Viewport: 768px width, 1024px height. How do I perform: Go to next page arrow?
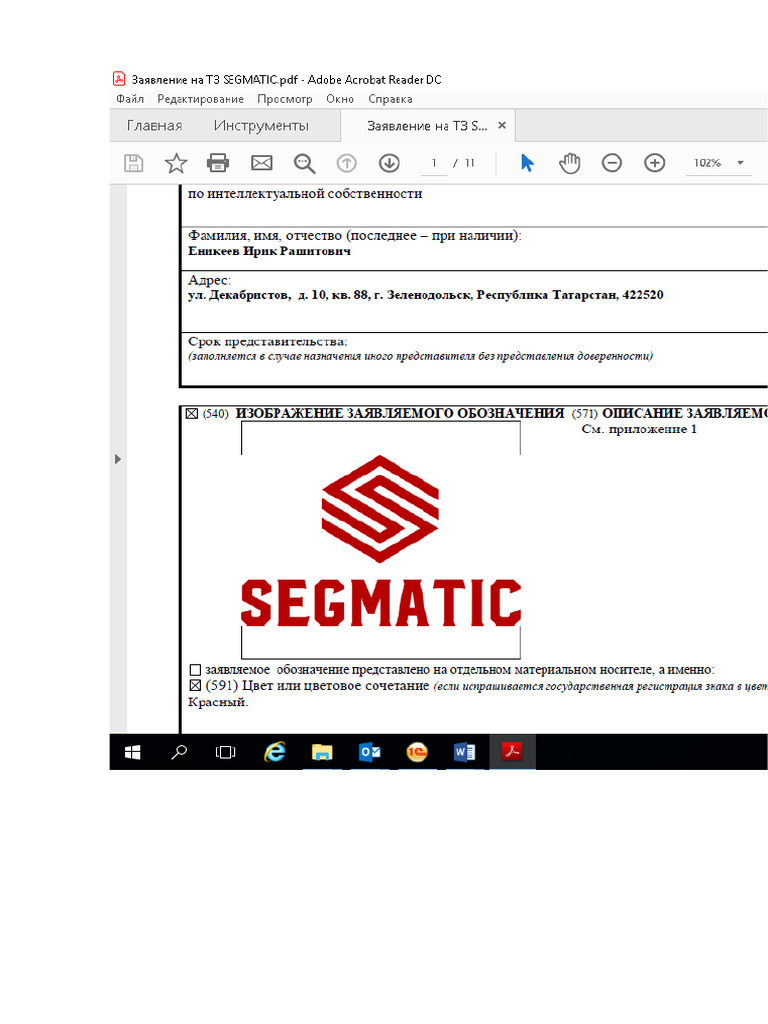389,163
